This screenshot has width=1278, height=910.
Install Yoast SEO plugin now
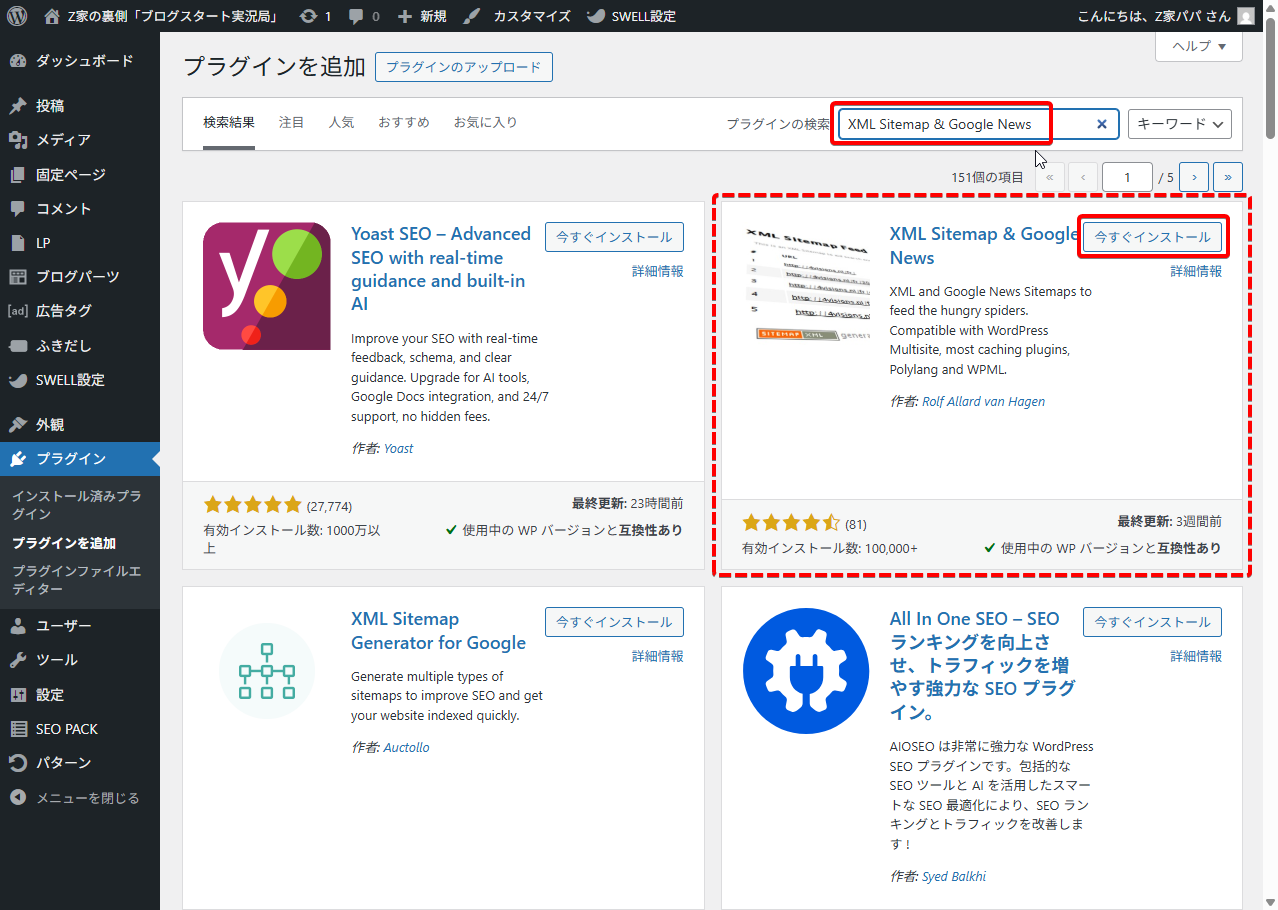[x=614, y=237]
